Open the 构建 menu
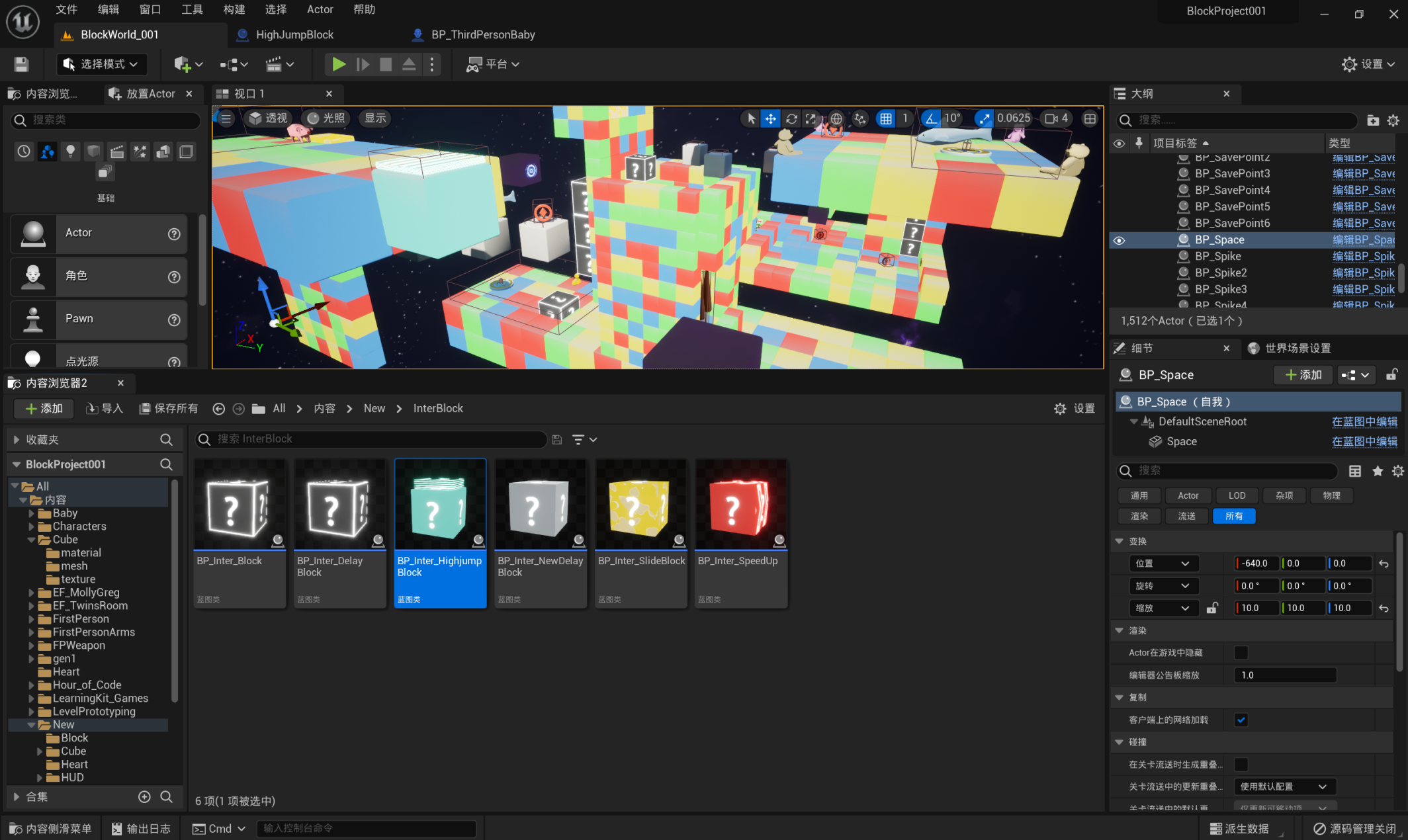Viewport: 1408px width, 840px height. click(234, 9)
